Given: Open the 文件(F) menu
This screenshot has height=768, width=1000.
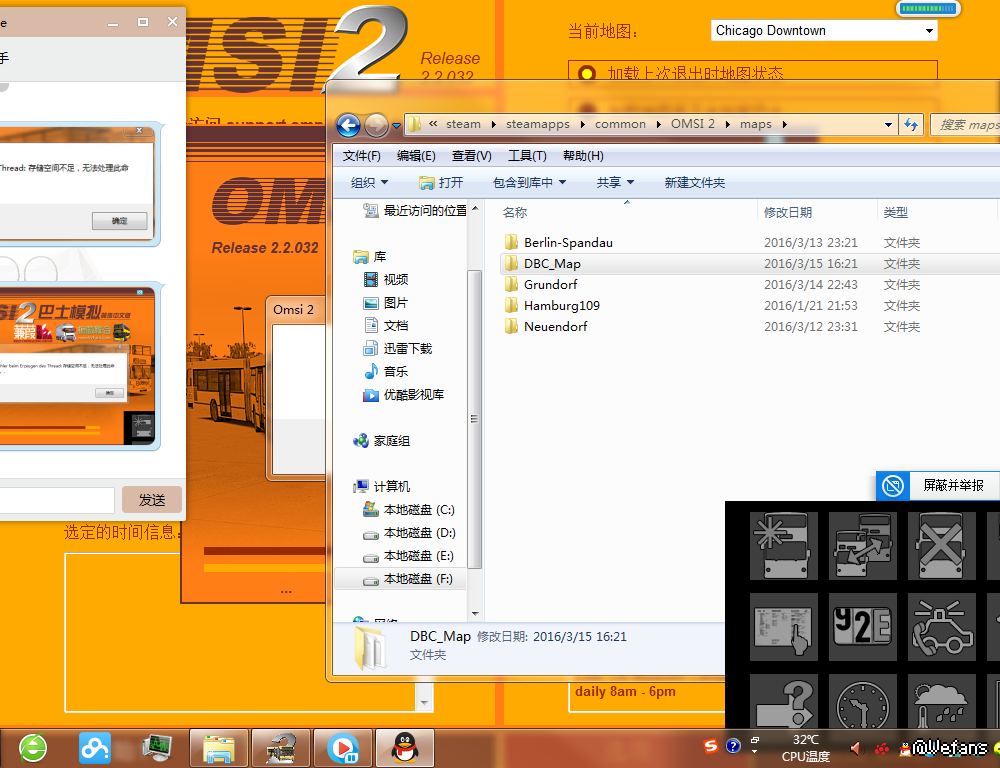Looking at the screenshot, I should tap(361, 156).
